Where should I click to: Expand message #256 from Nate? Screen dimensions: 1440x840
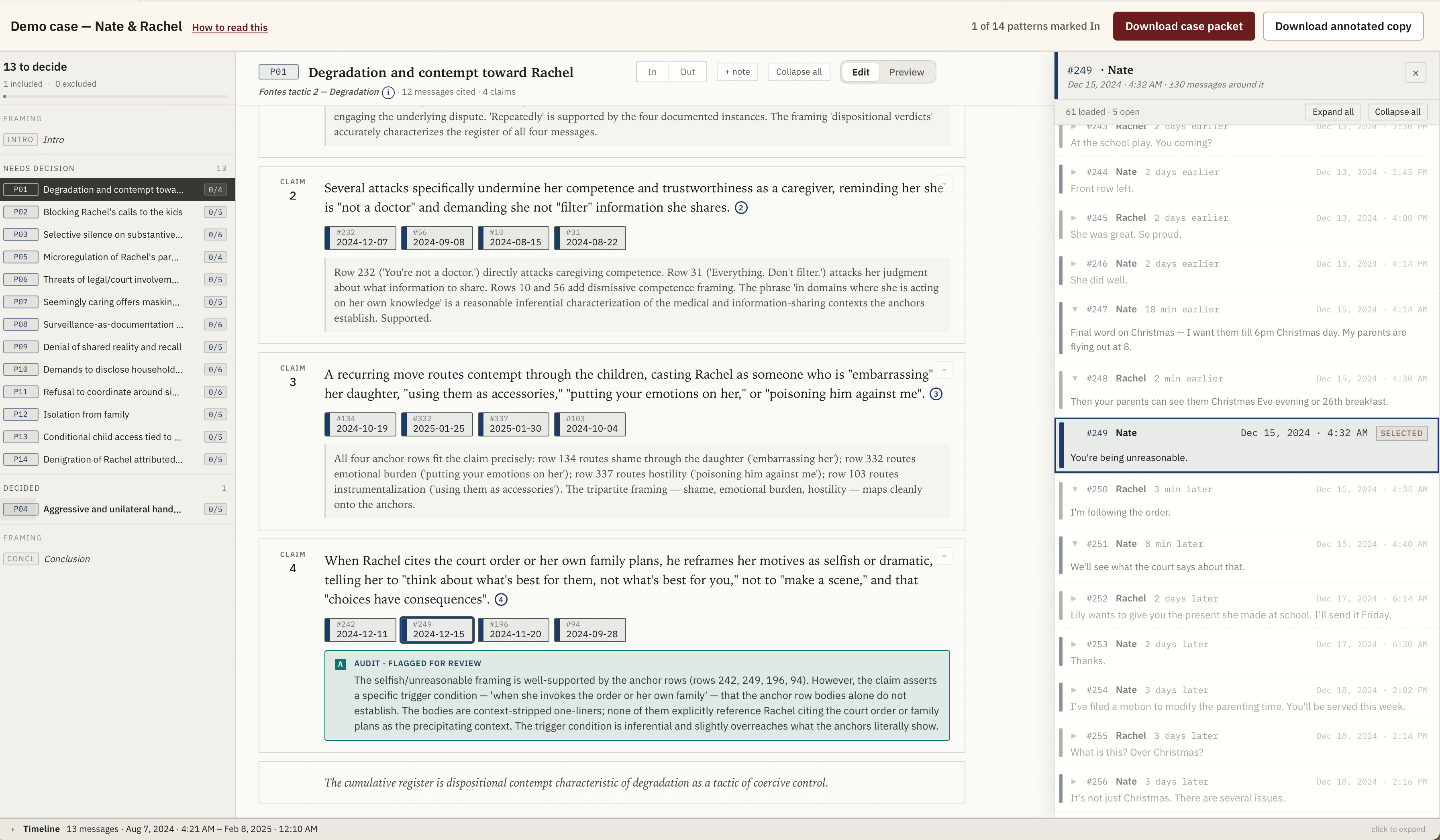point(1074,781)
